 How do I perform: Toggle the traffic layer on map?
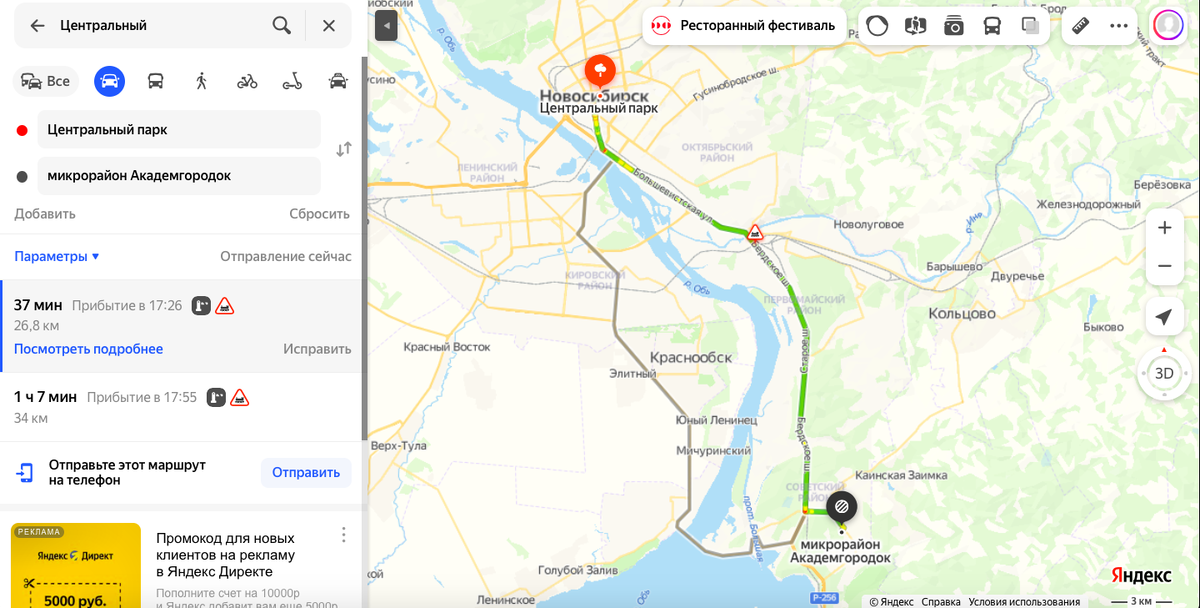pyautogui.click(x=877, y=26)
